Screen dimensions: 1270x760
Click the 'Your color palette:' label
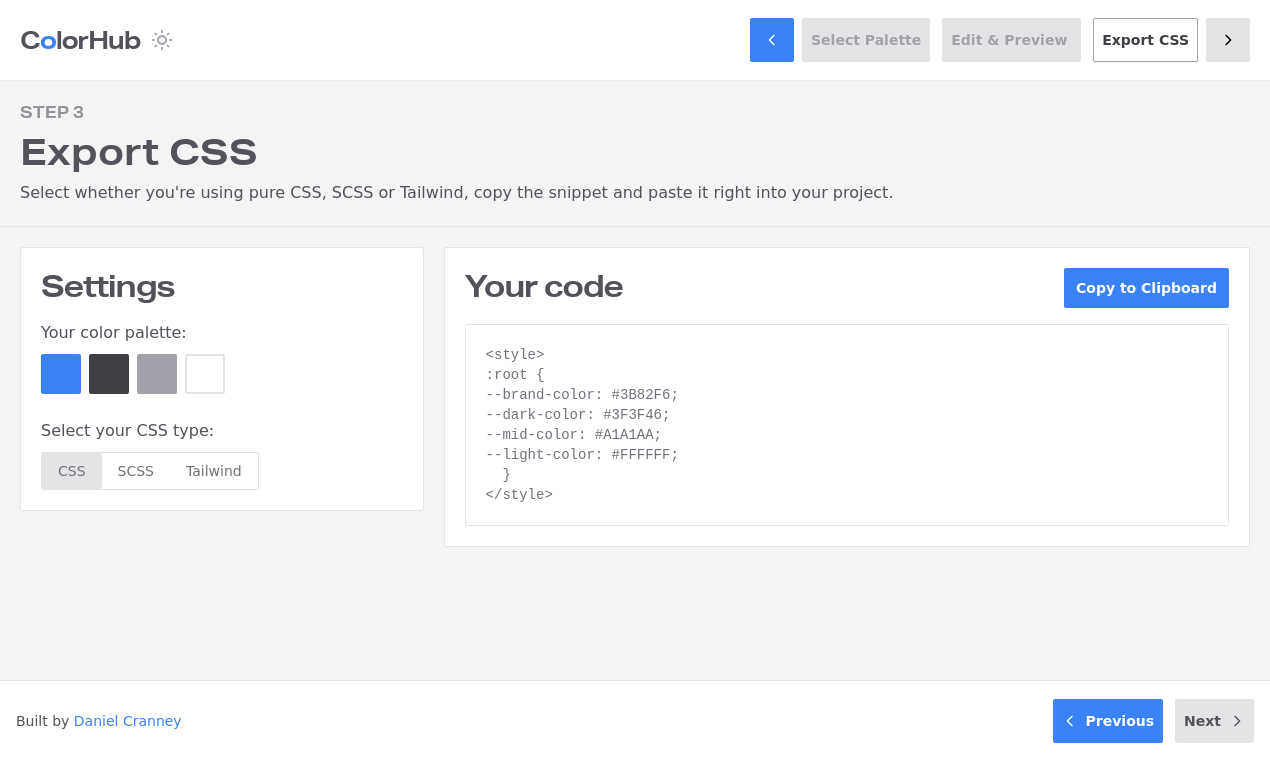[114, 332]
